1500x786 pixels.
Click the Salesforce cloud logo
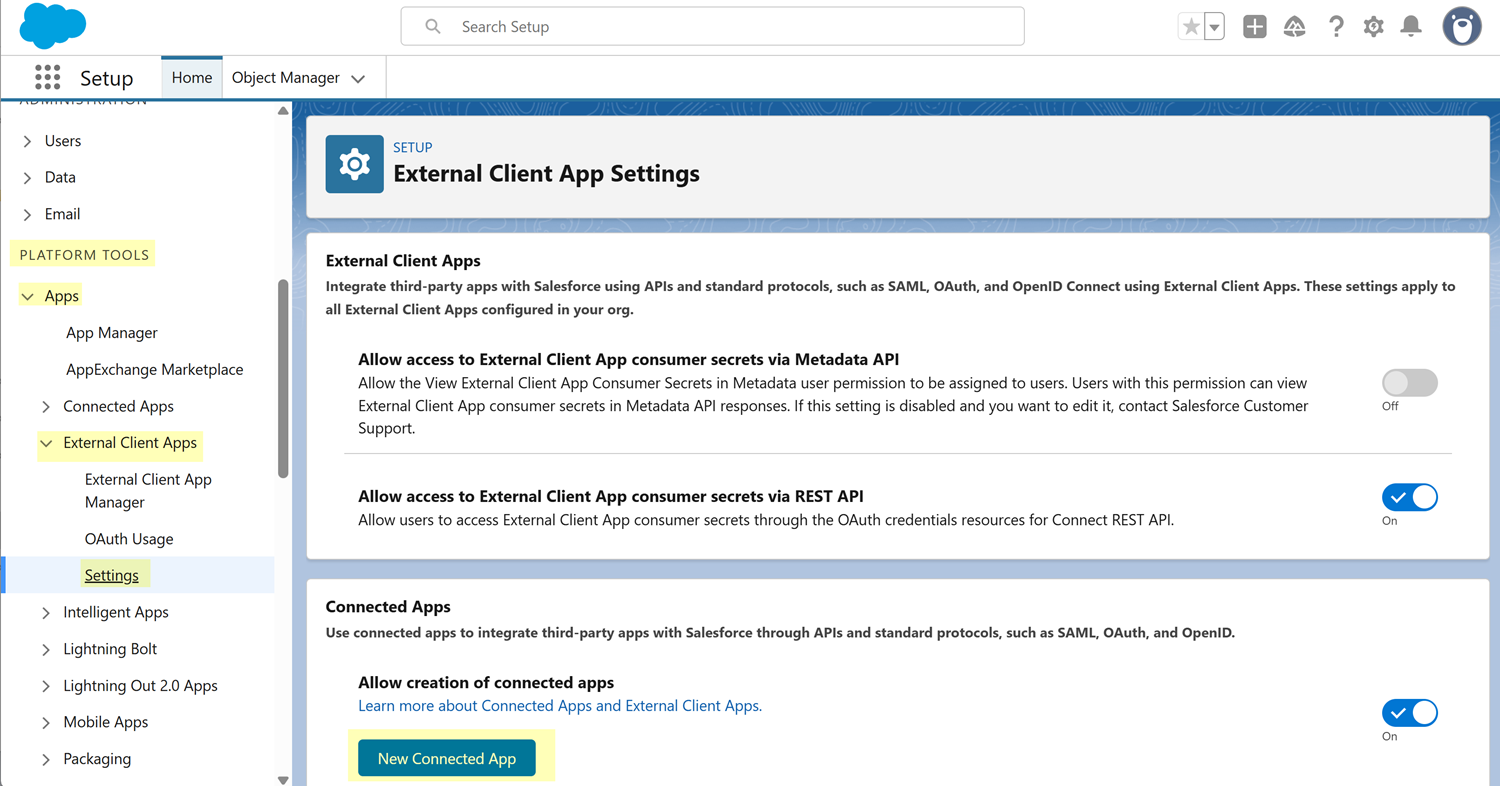pos(52,26)
